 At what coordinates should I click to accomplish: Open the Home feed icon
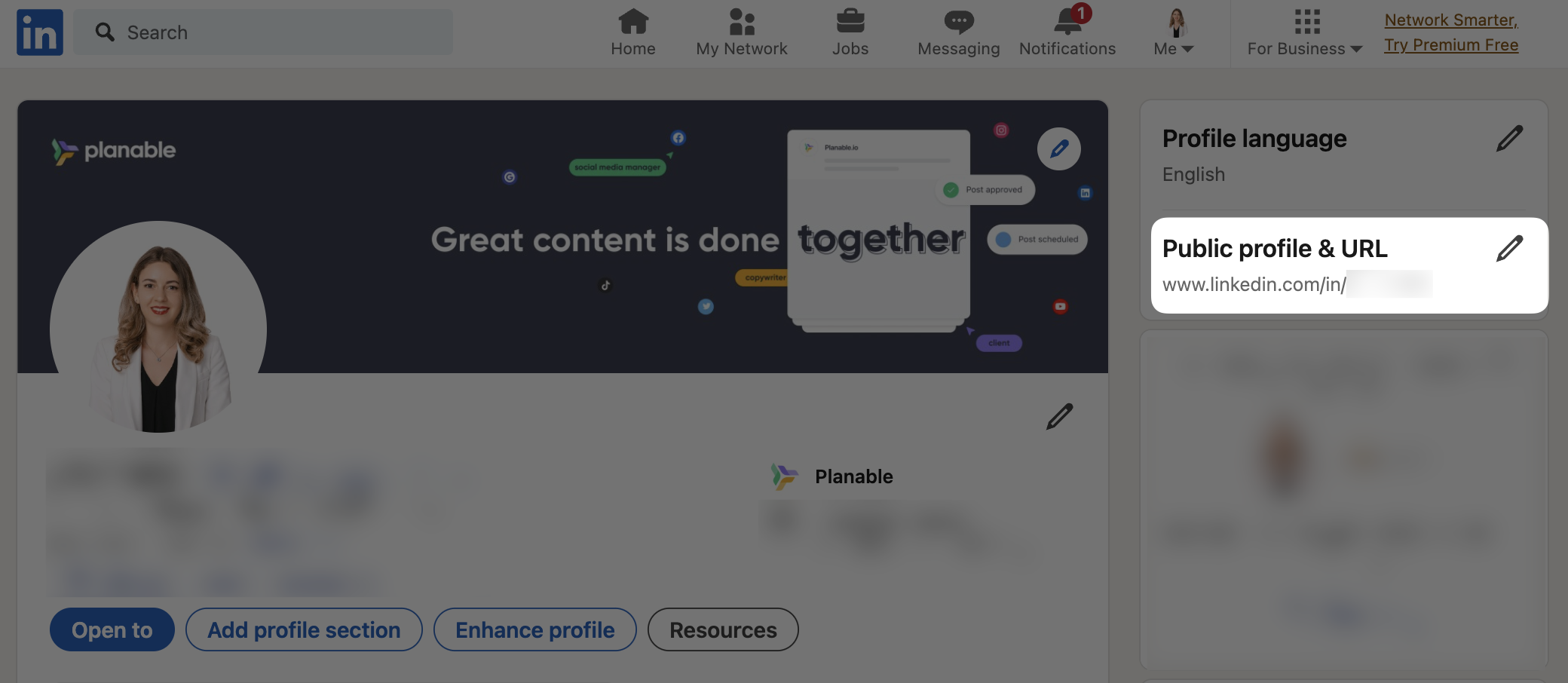[x=633, y=21]
